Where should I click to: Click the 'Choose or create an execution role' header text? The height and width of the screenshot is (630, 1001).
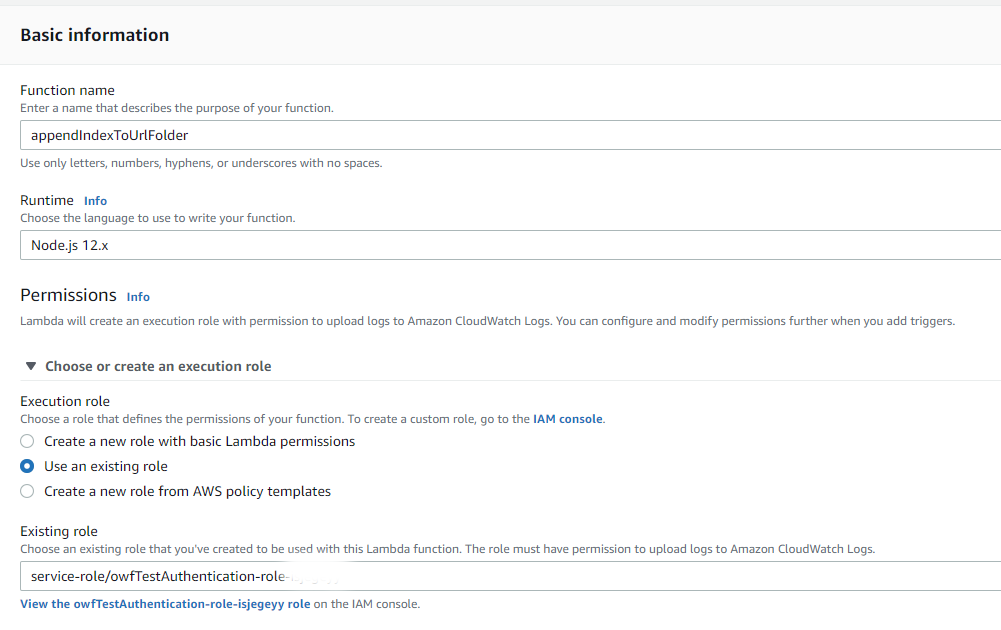158,367
